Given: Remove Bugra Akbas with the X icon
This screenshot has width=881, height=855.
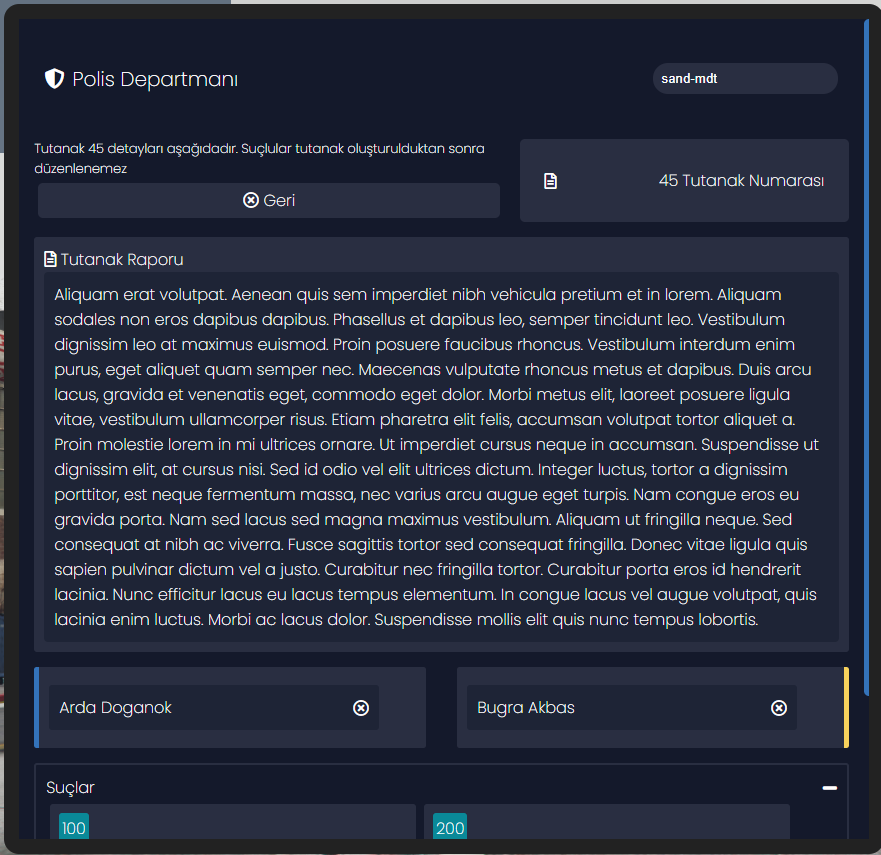Looking at the screenshot, I should pyautogui.click(x=779, y=708).
